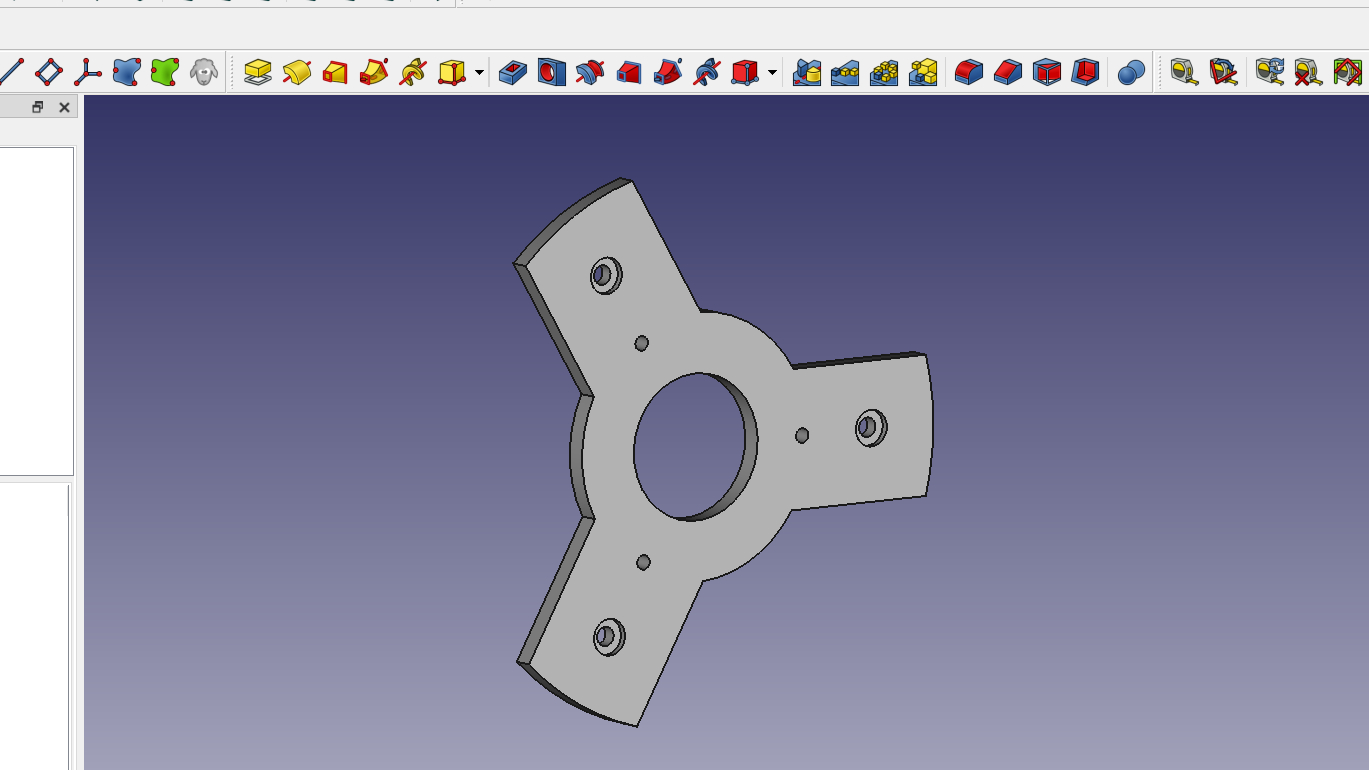Toggle all measurements visibility
The height and width of the screenshot is (770, 1369).
tap(1347, 72)
